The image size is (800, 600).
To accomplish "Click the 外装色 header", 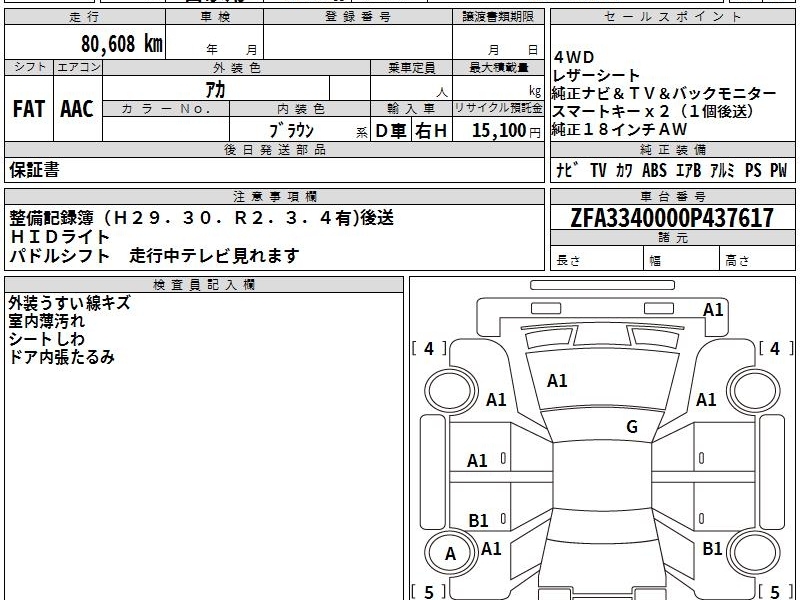I will tap(237, 68).
